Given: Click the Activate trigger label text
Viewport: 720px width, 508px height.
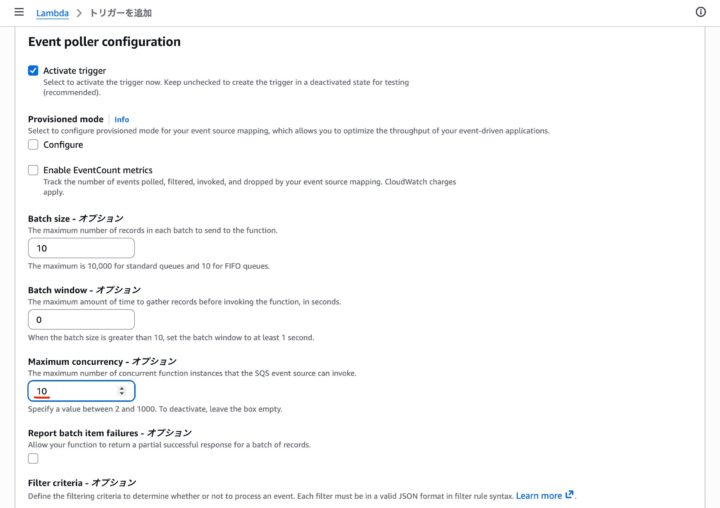Looking at the screenshot, I should pos(74,71).
